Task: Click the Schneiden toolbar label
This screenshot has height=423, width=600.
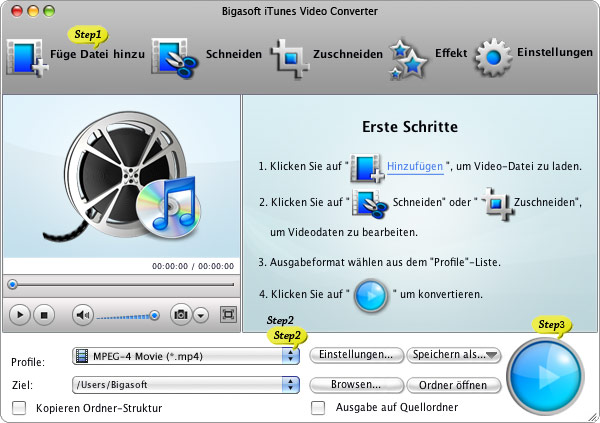Action: coord(234,54)
